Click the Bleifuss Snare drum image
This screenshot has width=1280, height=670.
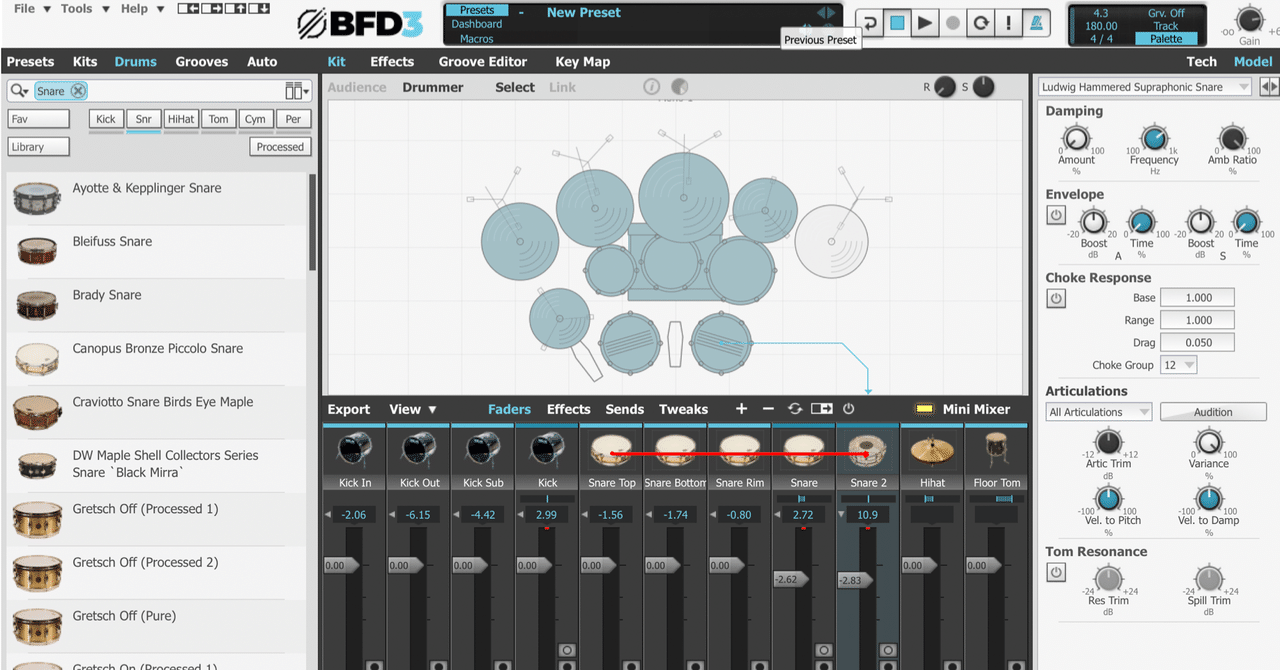click(x=37, y=251)
